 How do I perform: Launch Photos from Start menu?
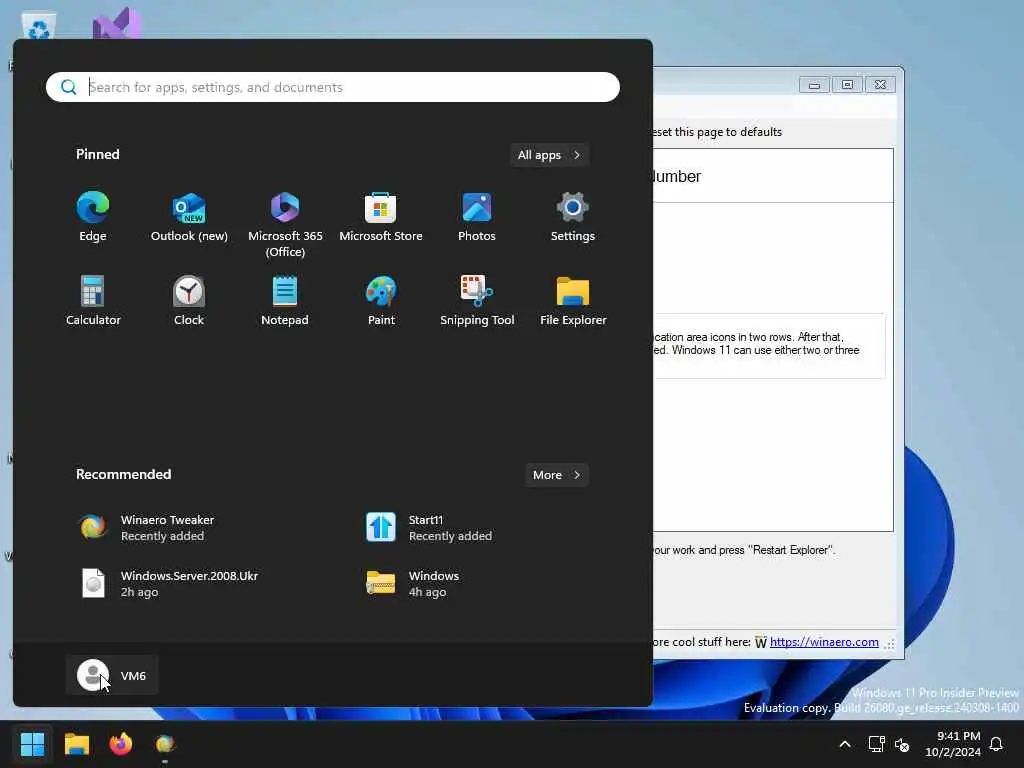click(x=477, y=217)
